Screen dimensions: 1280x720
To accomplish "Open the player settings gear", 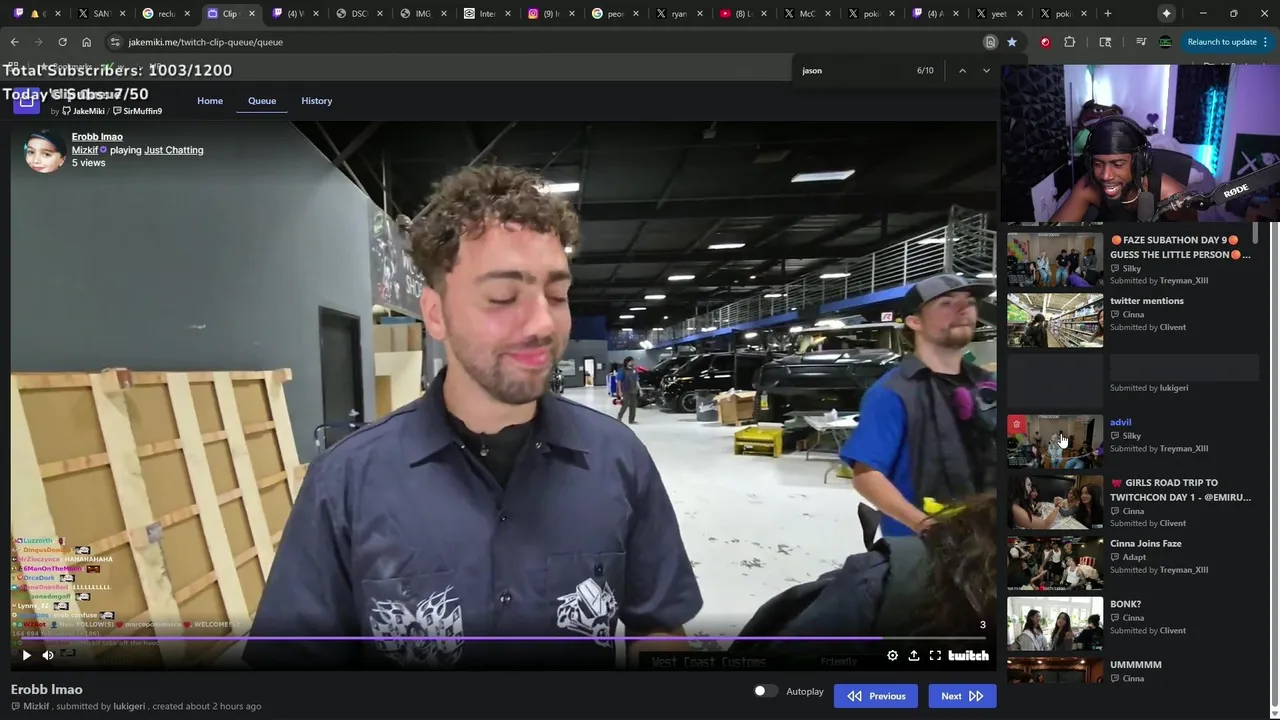I will coord(892,655).
